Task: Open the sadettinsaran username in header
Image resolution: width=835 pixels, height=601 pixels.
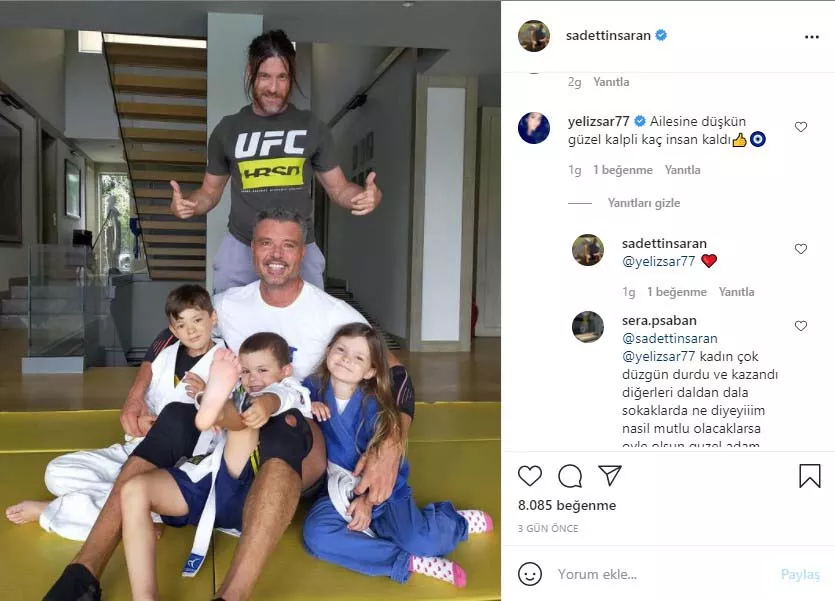Action: [608, 36]
